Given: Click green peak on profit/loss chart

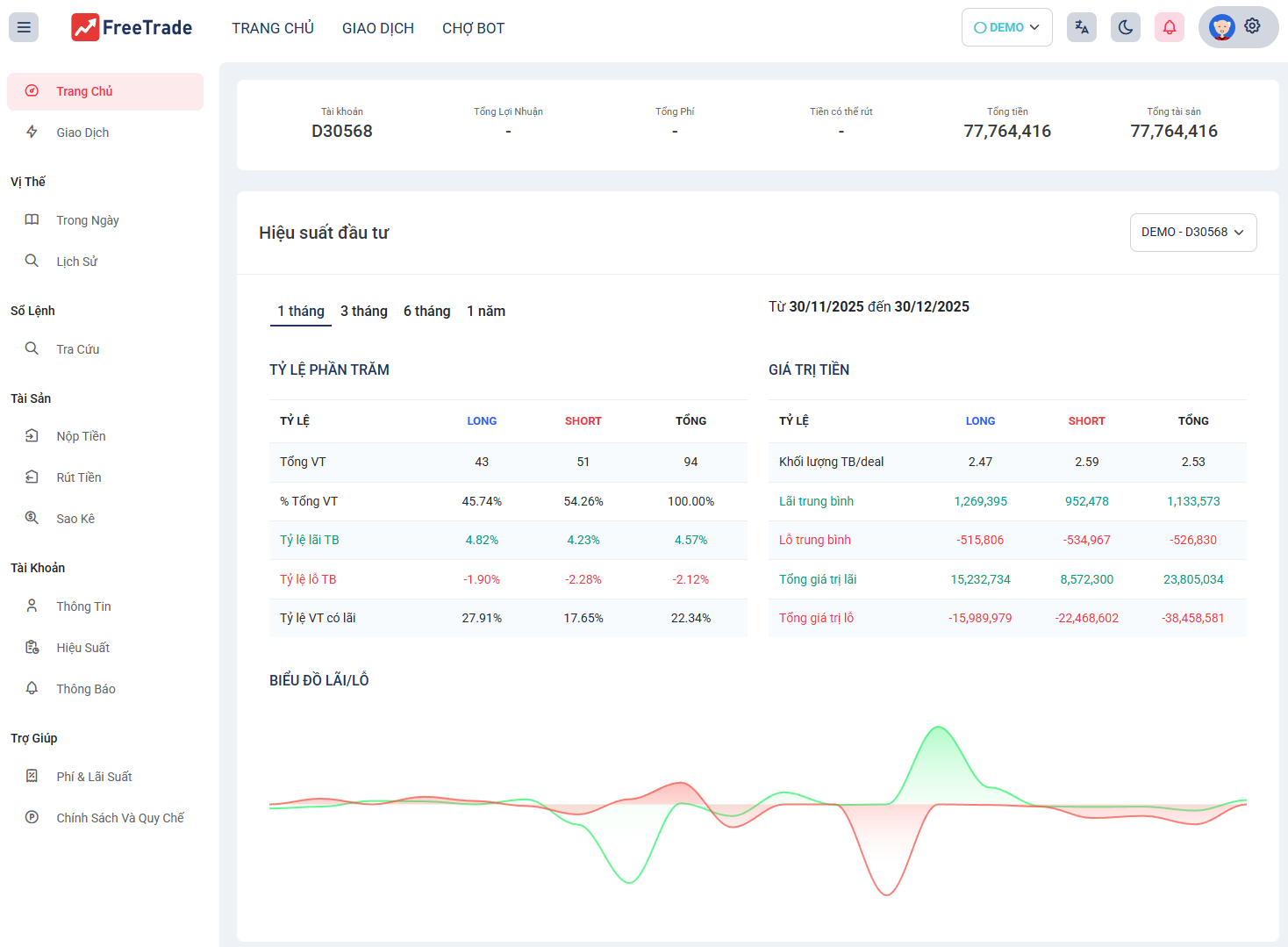Looking at the screenshot, I should (x=938, y=728).
